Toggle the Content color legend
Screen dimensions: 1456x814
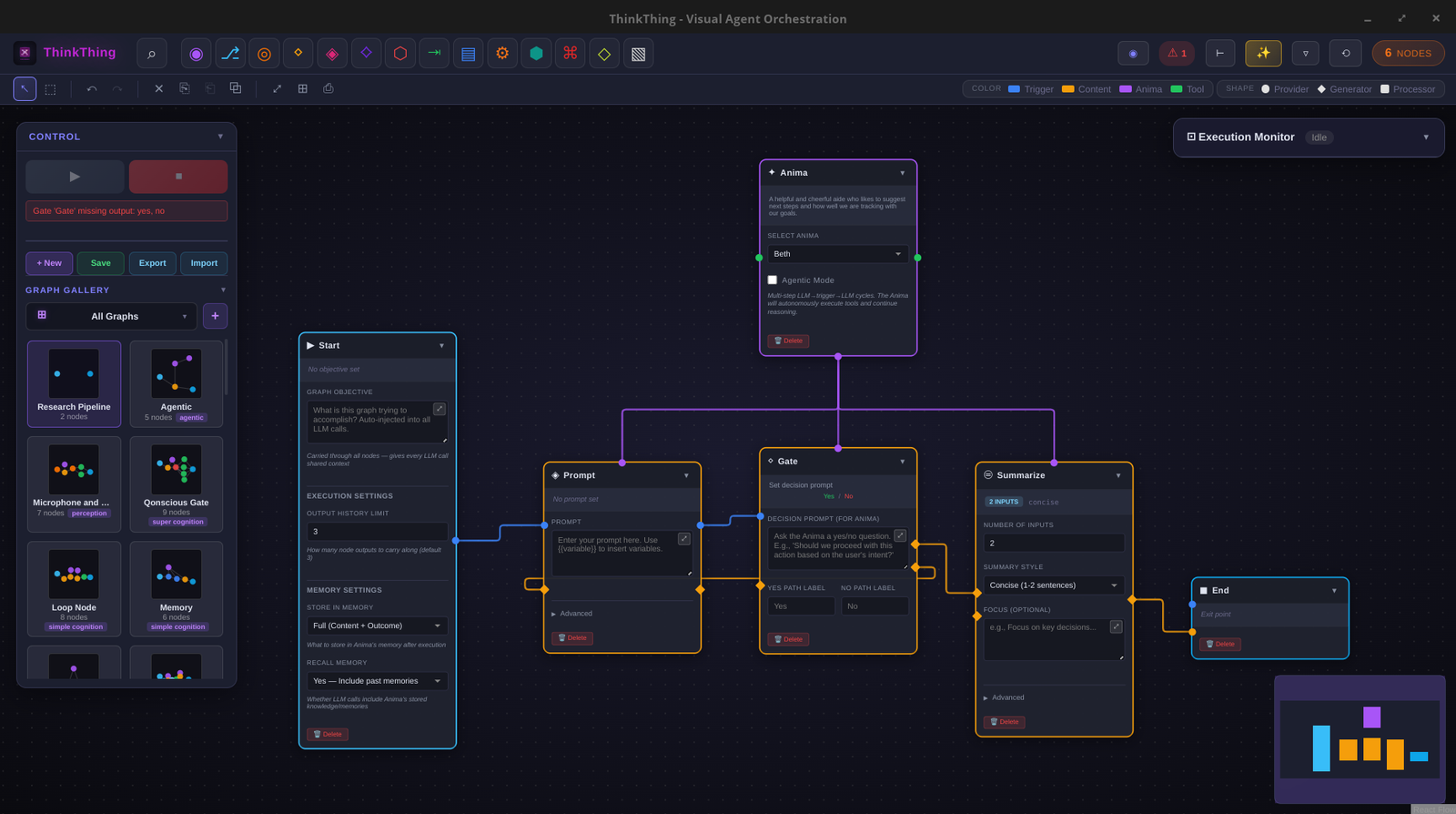click(x=1087, y=89)
